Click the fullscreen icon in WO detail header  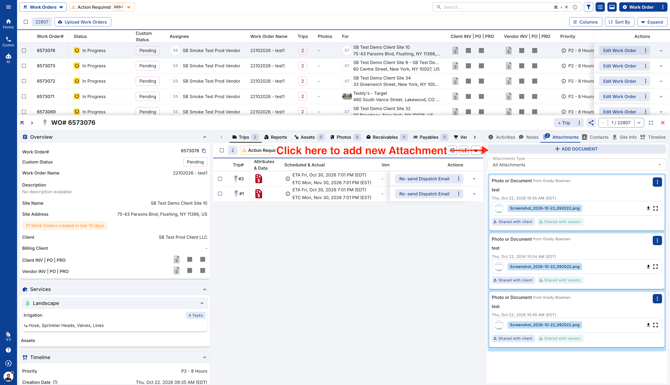tap(651, 123)
